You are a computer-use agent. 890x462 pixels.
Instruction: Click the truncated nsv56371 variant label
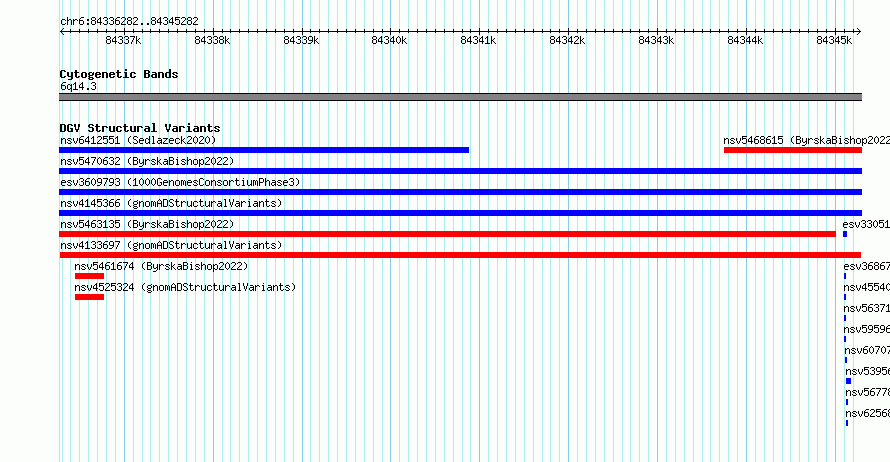(x=867, y=308)
